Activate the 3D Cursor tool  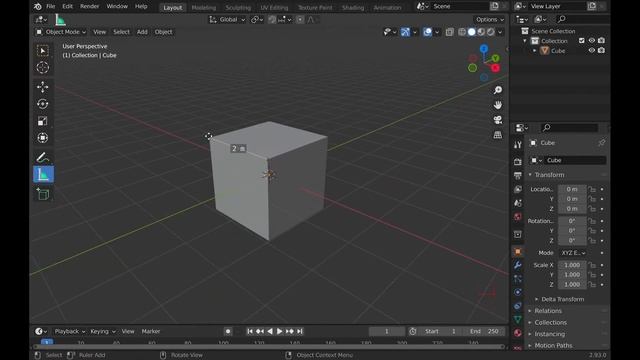click(42, 67)
